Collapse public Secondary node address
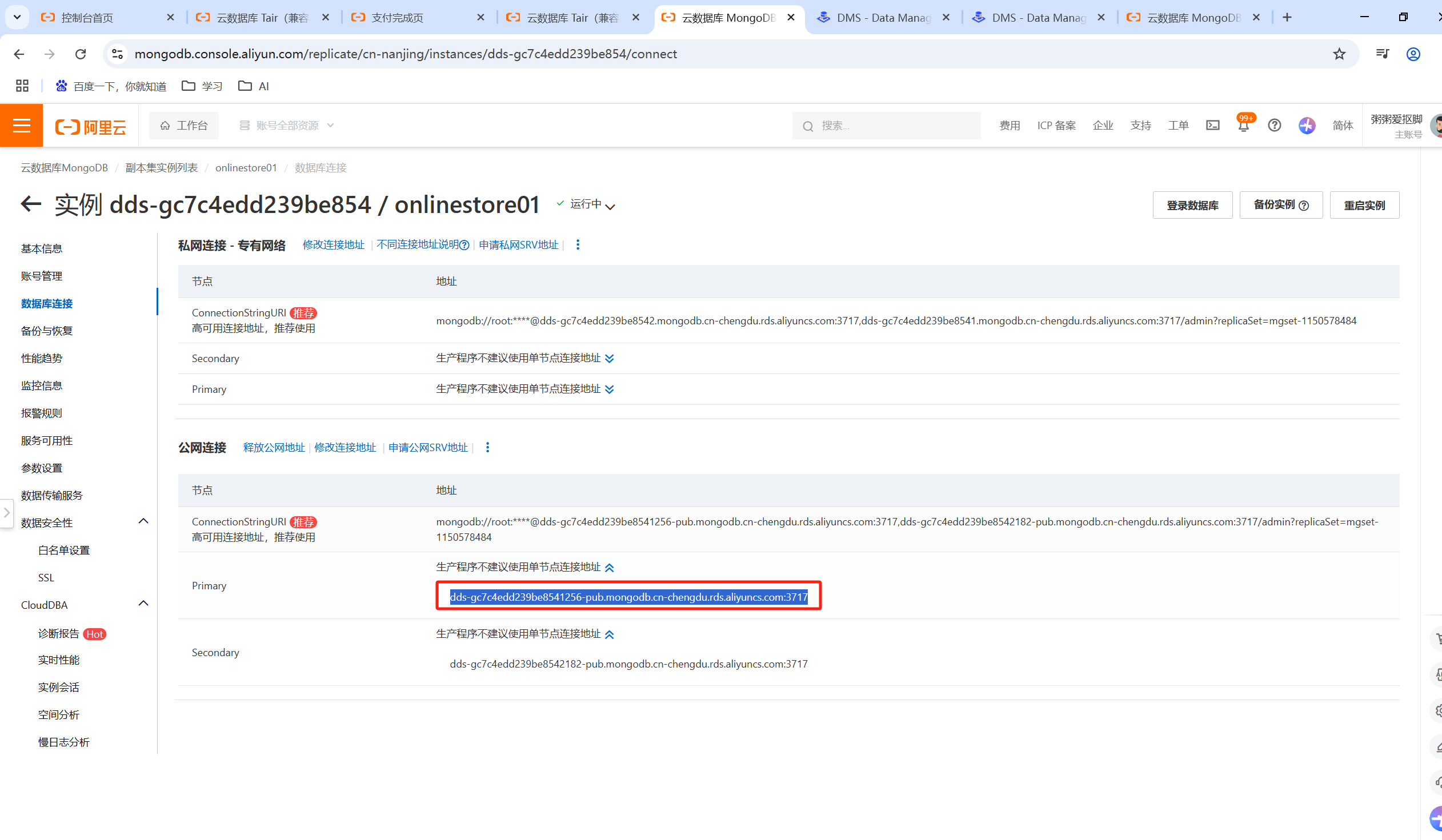Image resolution: width=1442 pixels, height=840 pixels. (610, 635)
